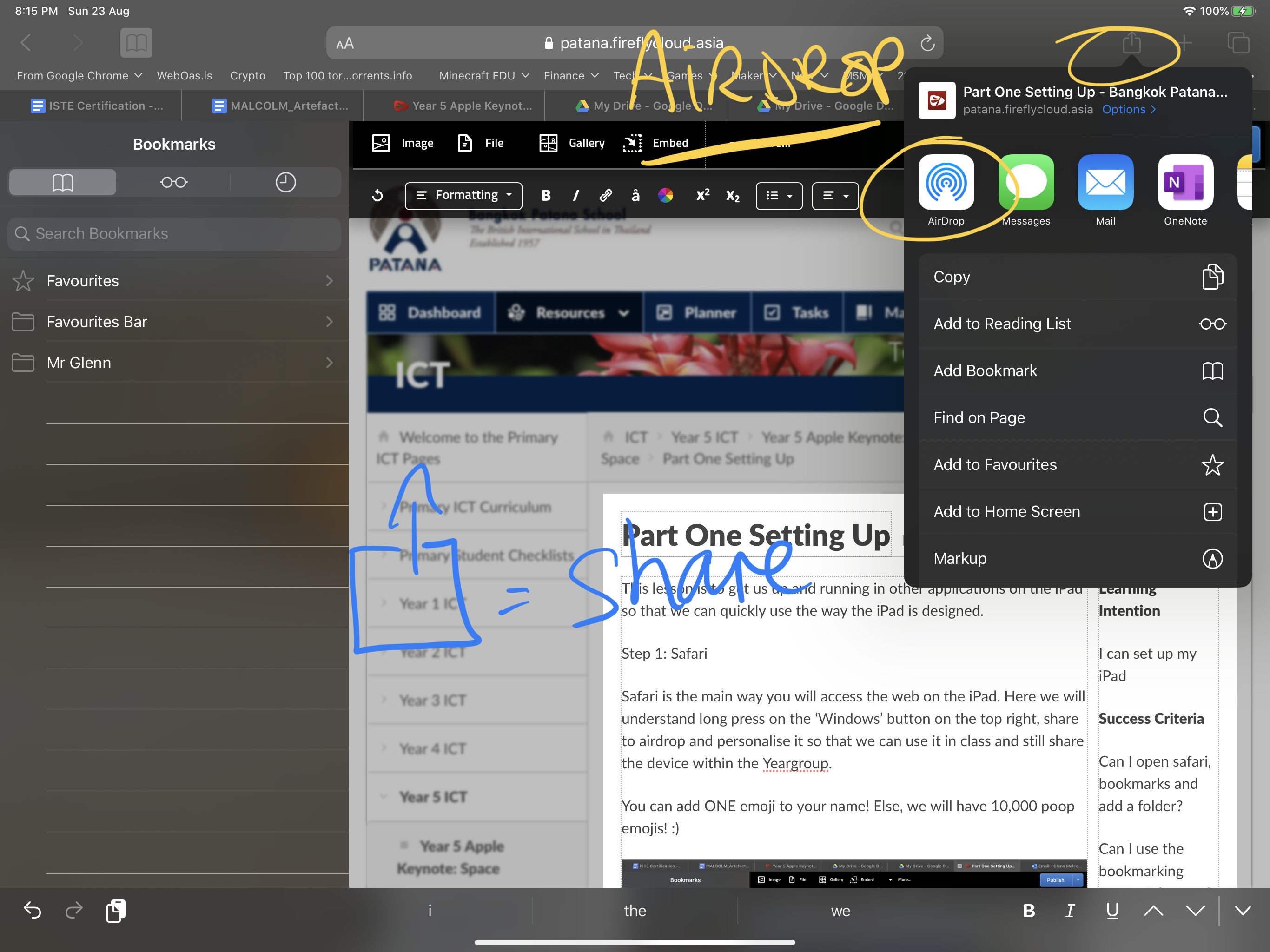1270x952 pixels.
Task: Insert a hyperlink with the link icon
Action: coord(605,196)
